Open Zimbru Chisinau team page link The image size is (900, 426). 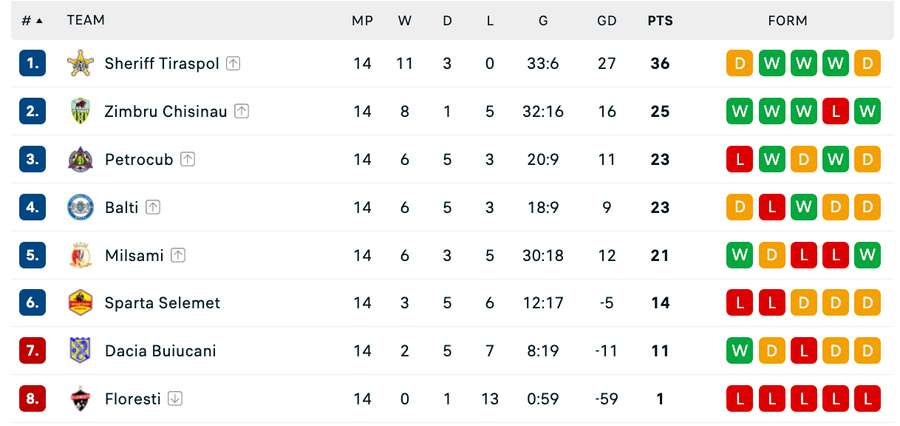(x=166, y=111)
